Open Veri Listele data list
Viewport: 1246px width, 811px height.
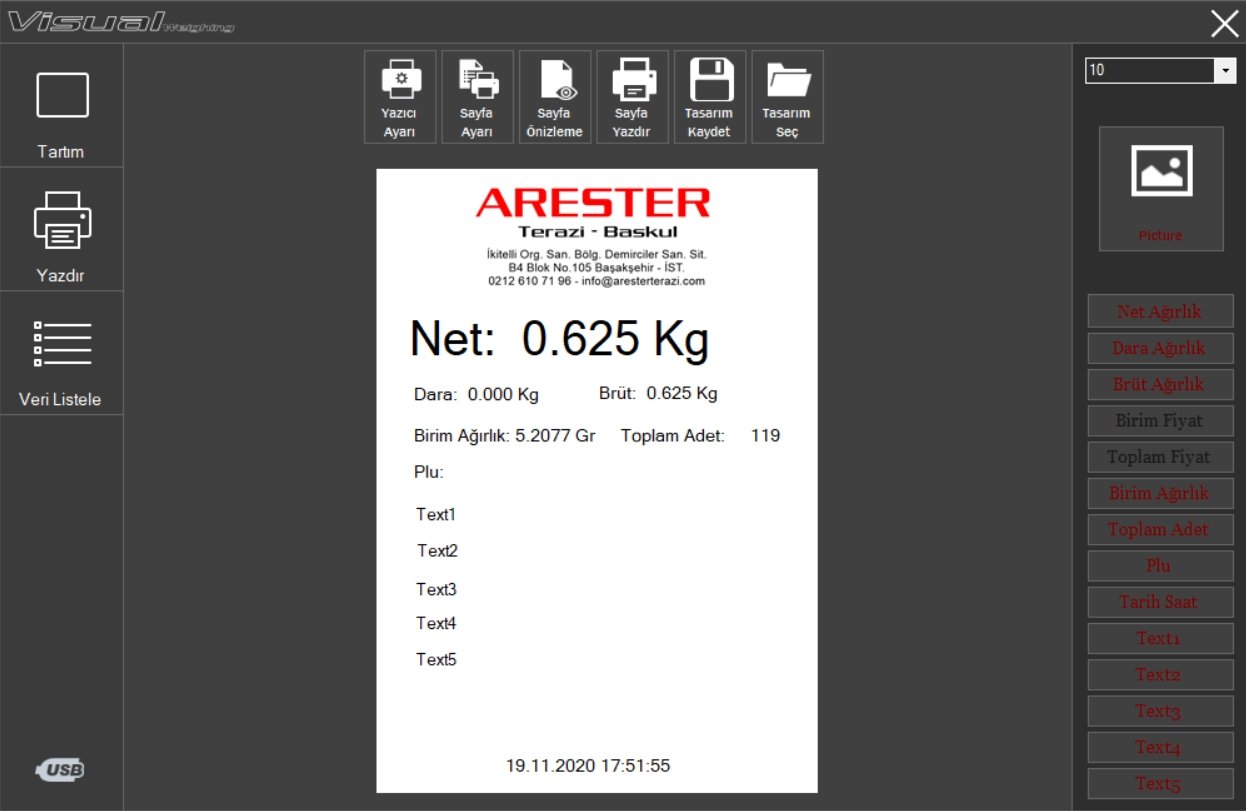[61, 354]
